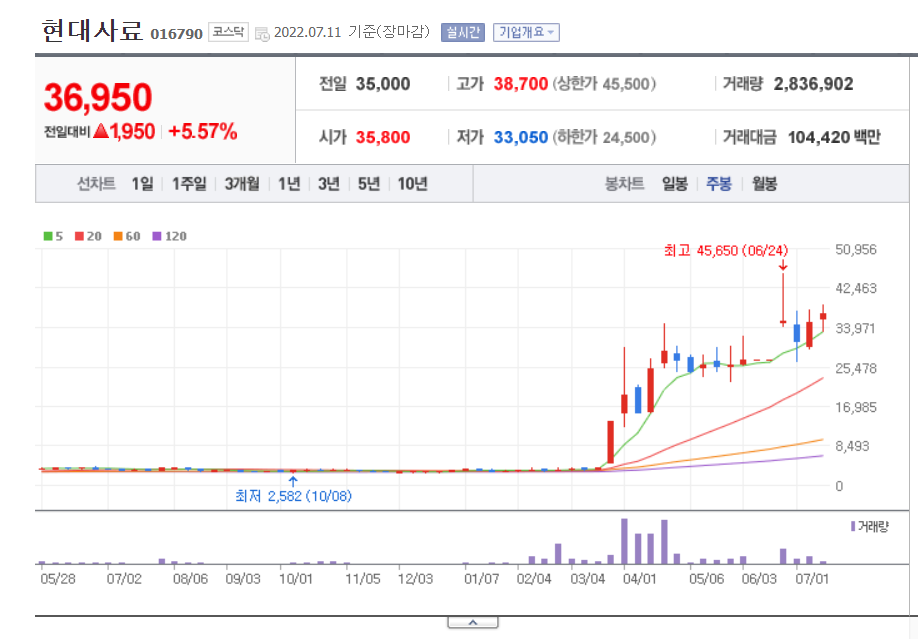Viewport: 918px width, 639px height.
Task: Click the 최고 45,650 (06/24) high marker
Action: click(726, 251)
